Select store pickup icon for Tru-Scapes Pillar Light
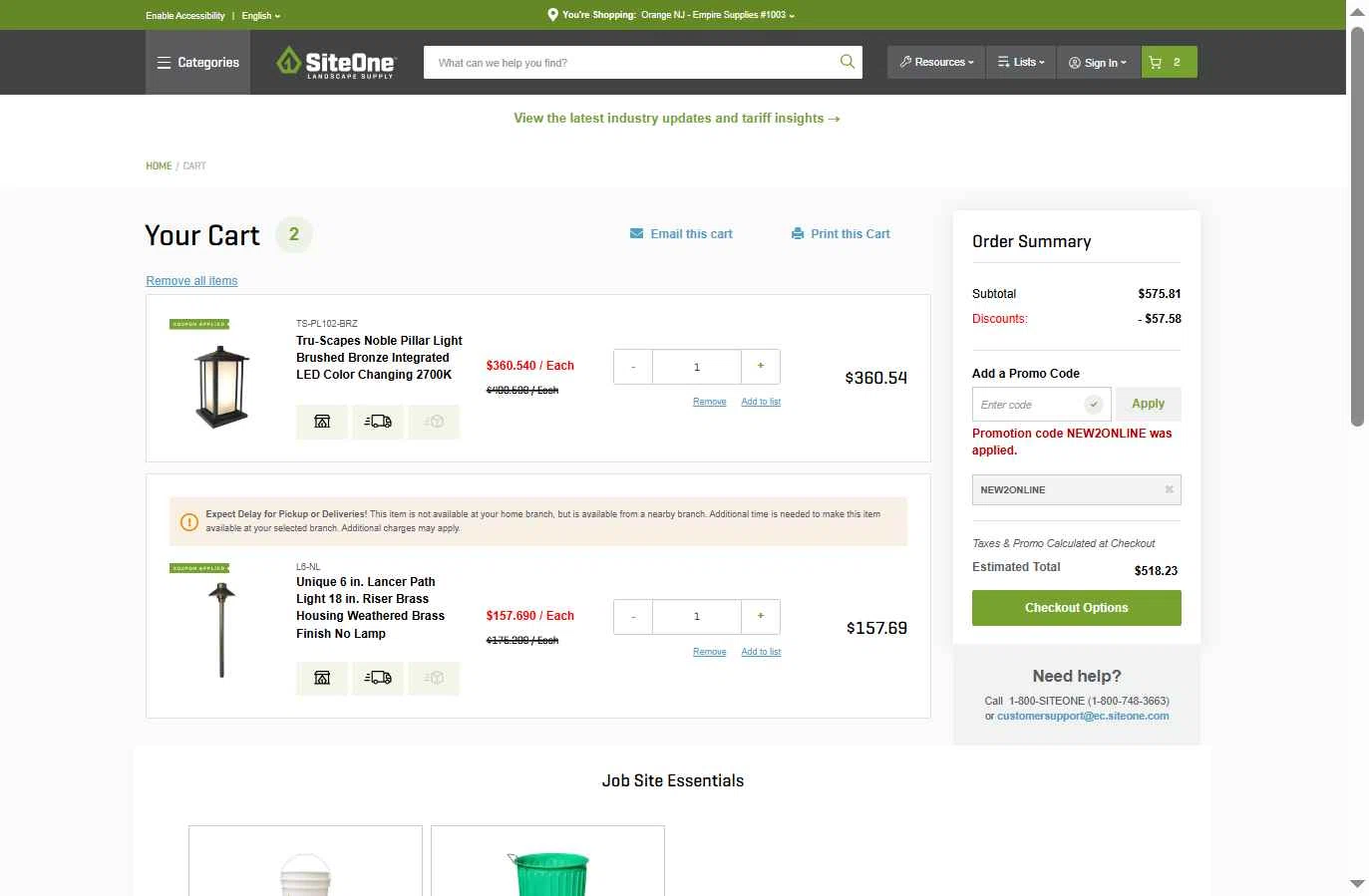The image size is (1369, 896). (322, 422)
